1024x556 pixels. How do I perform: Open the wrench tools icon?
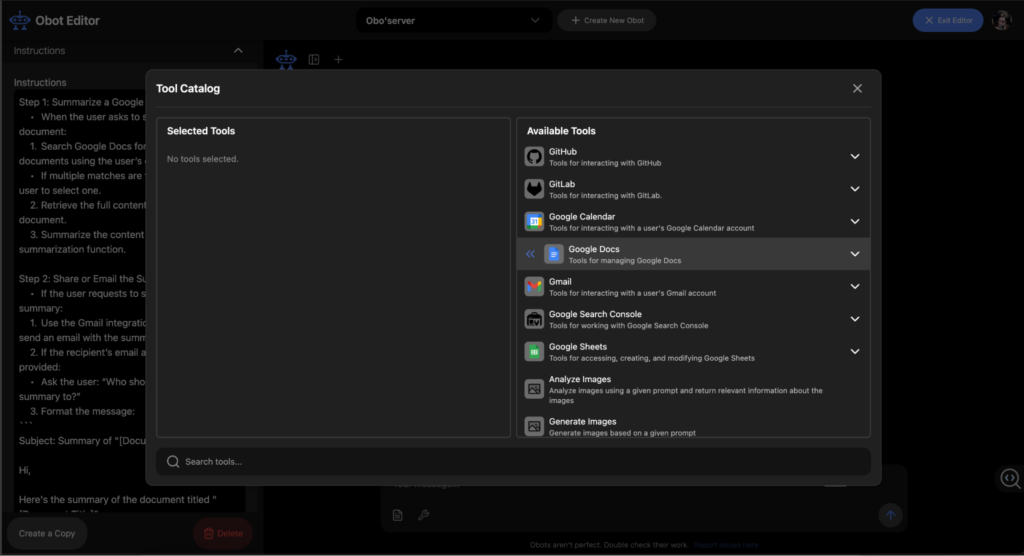click(423, 515)
